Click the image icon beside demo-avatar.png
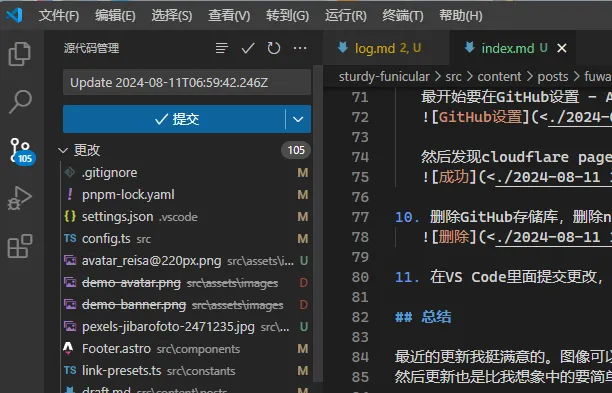This screenshot has height=393, width=612. point(70,282)
